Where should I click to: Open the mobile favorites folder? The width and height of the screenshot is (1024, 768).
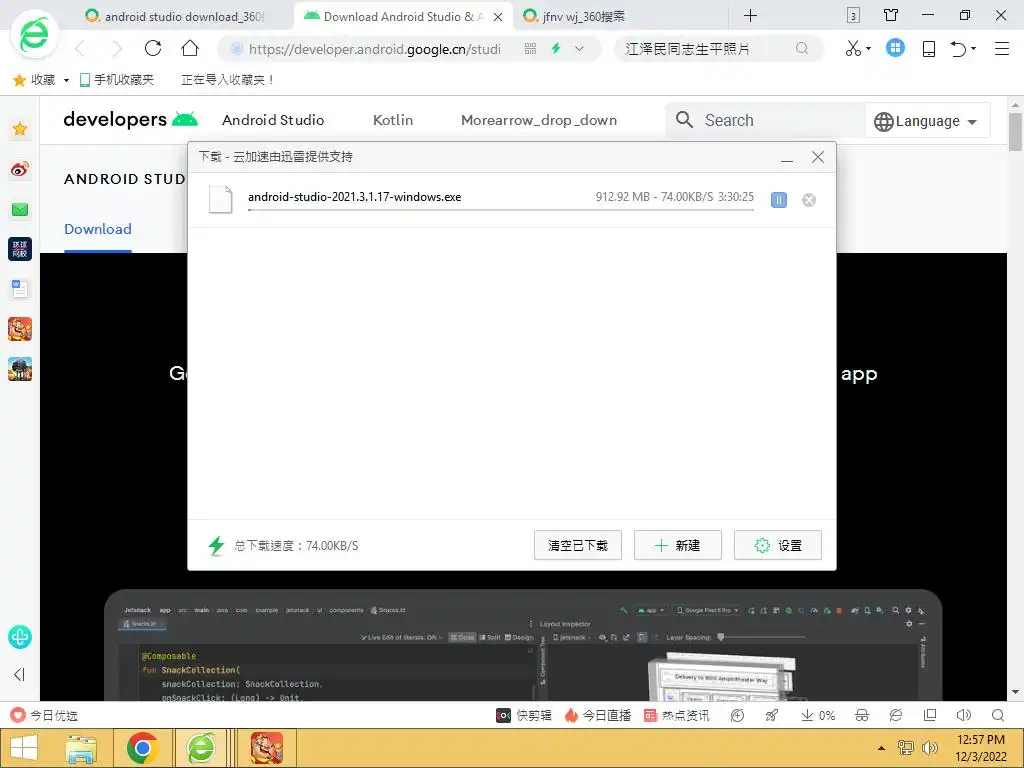coord(116,80)
